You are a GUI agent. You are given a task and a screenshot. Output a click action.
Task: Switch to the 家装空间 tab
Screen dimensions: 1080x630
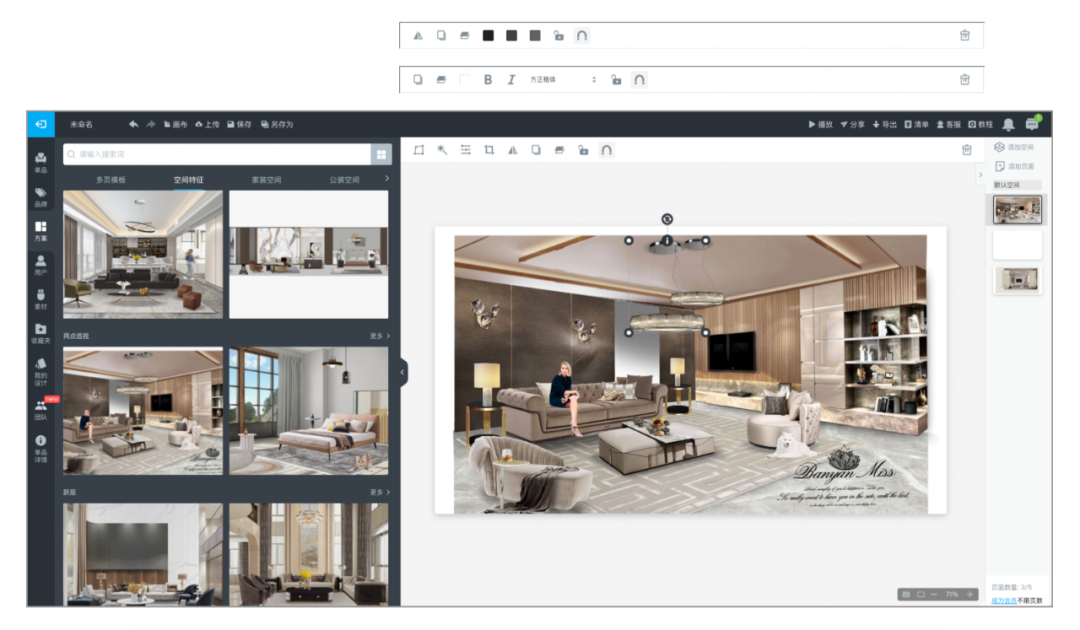[x=267, y=180]
